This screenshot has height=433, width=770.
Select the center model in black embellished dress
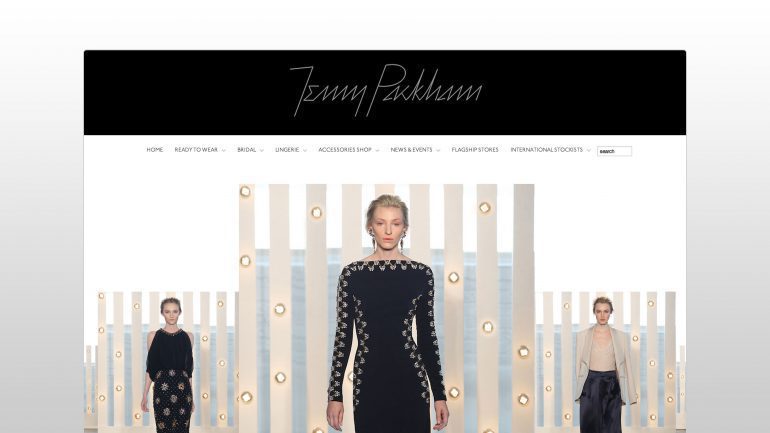pyautogui.click(x=386, y=308)
